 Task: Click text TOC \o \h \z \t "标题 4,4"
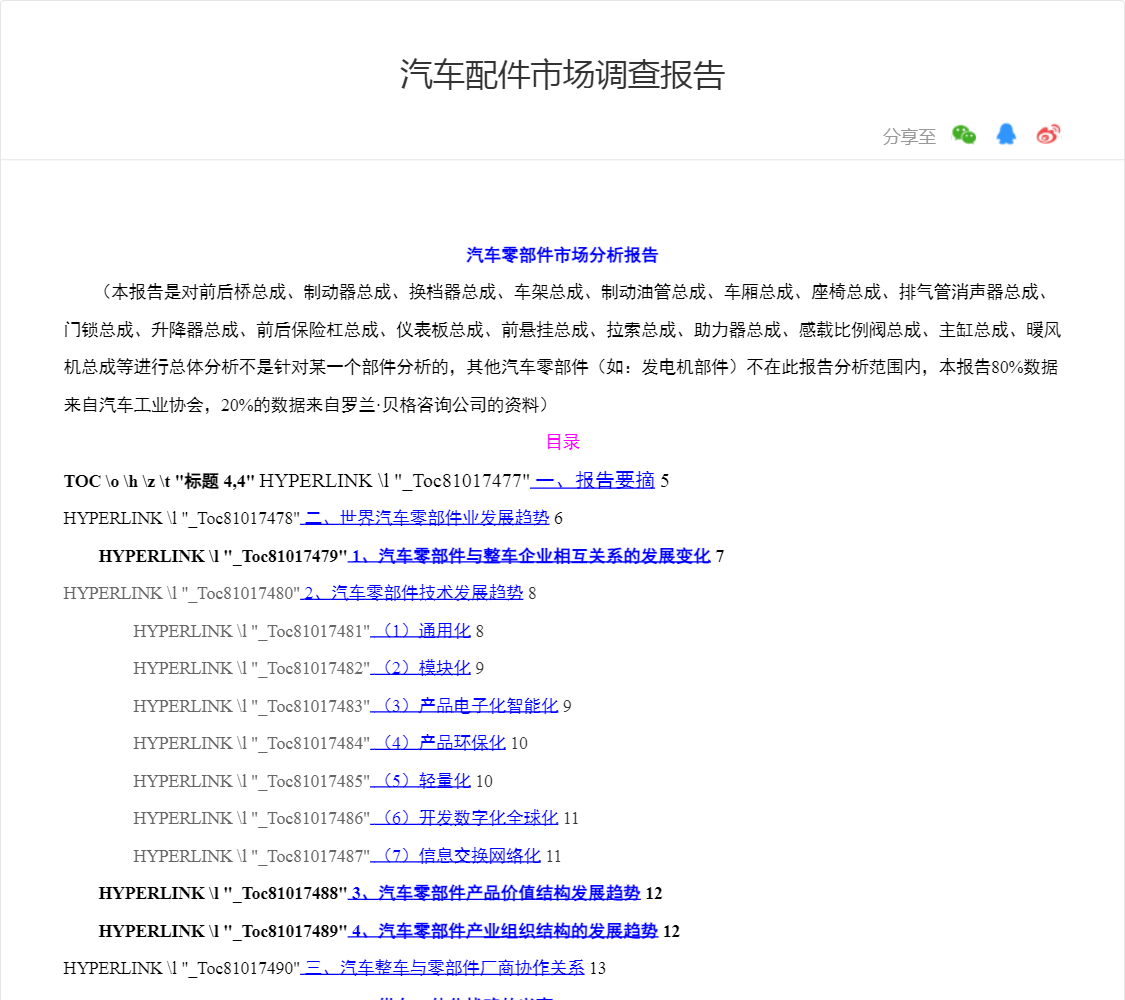[159, 481]
